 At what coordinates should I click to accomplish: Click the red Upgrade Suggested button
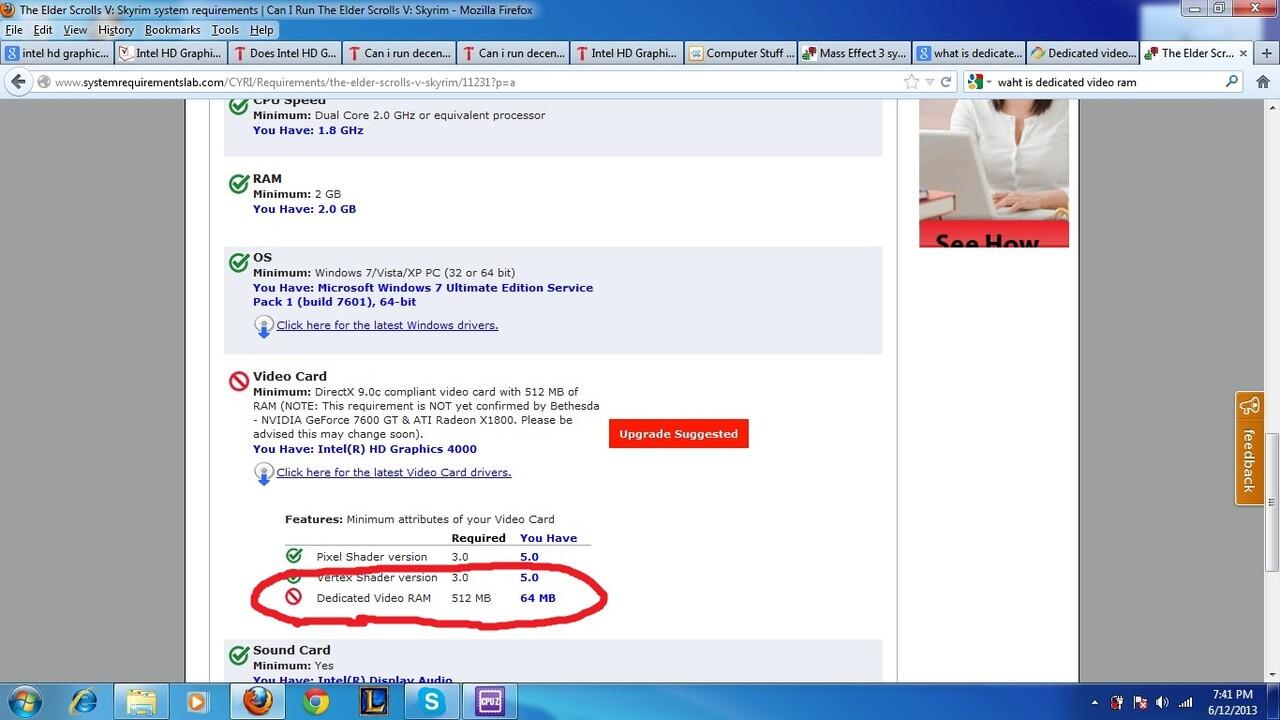[678, 434]
